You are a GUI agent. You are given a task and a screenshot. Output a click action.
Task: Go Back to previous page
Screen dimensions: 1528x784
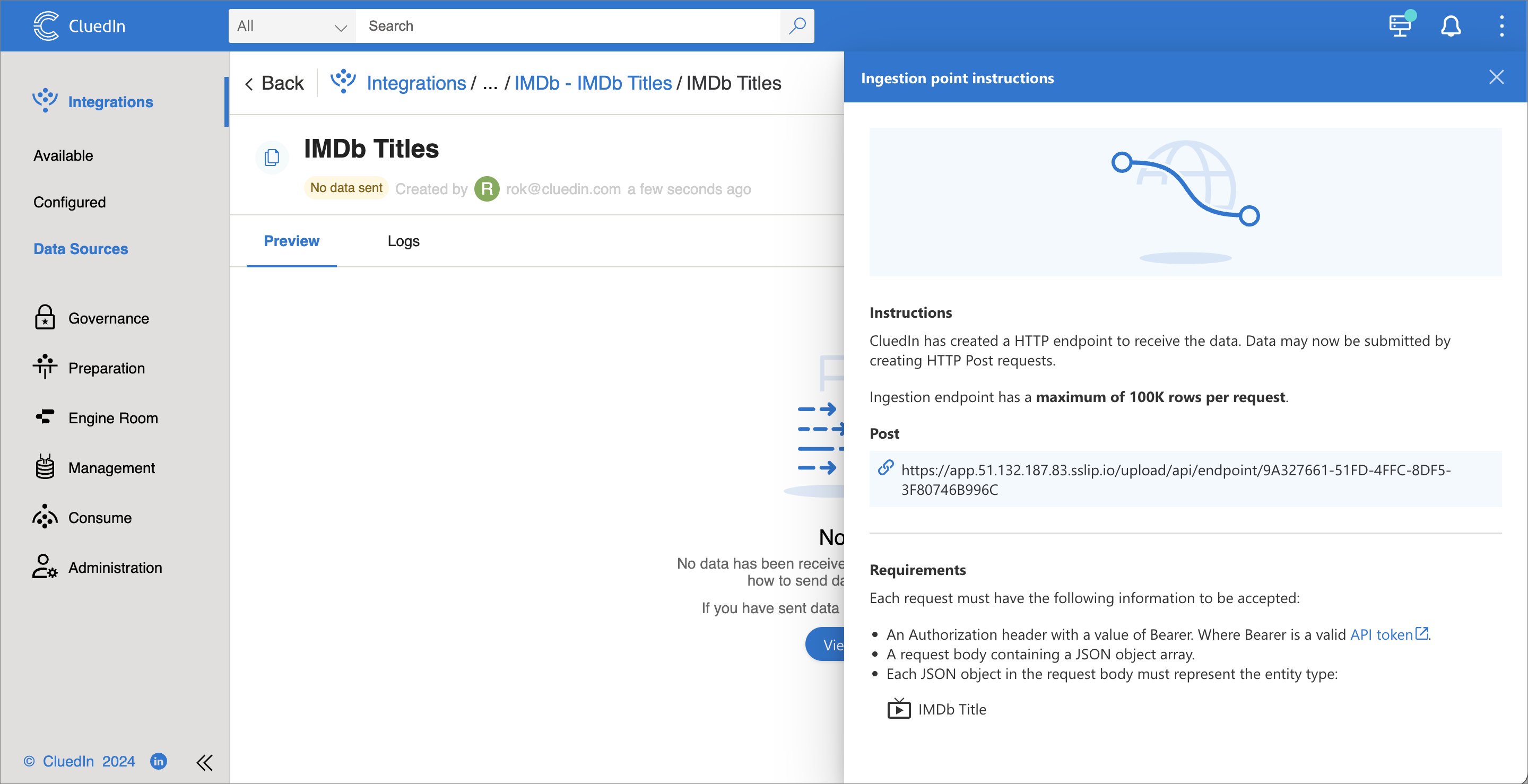coord(274,83)
